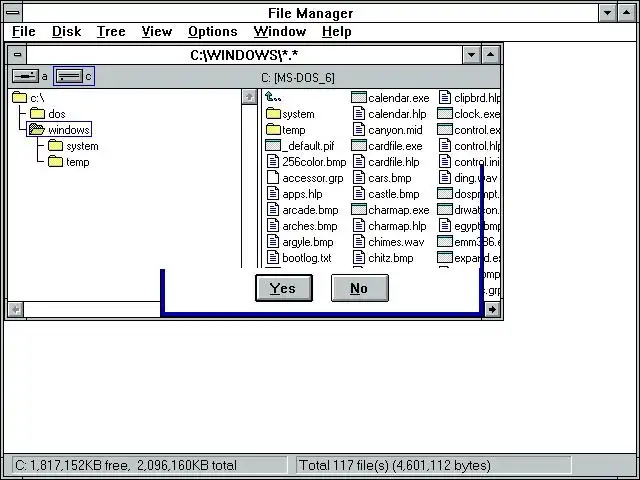Select cars.bmp file icon
This screenshot has height=480, width=640.
tap(359, 178)
